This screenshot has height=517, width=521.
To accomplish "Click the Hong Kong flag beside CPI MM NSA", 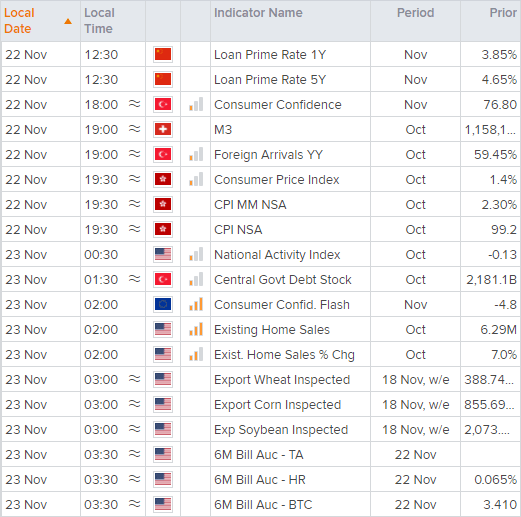I will pyautogui.click(x=163, y=204).
